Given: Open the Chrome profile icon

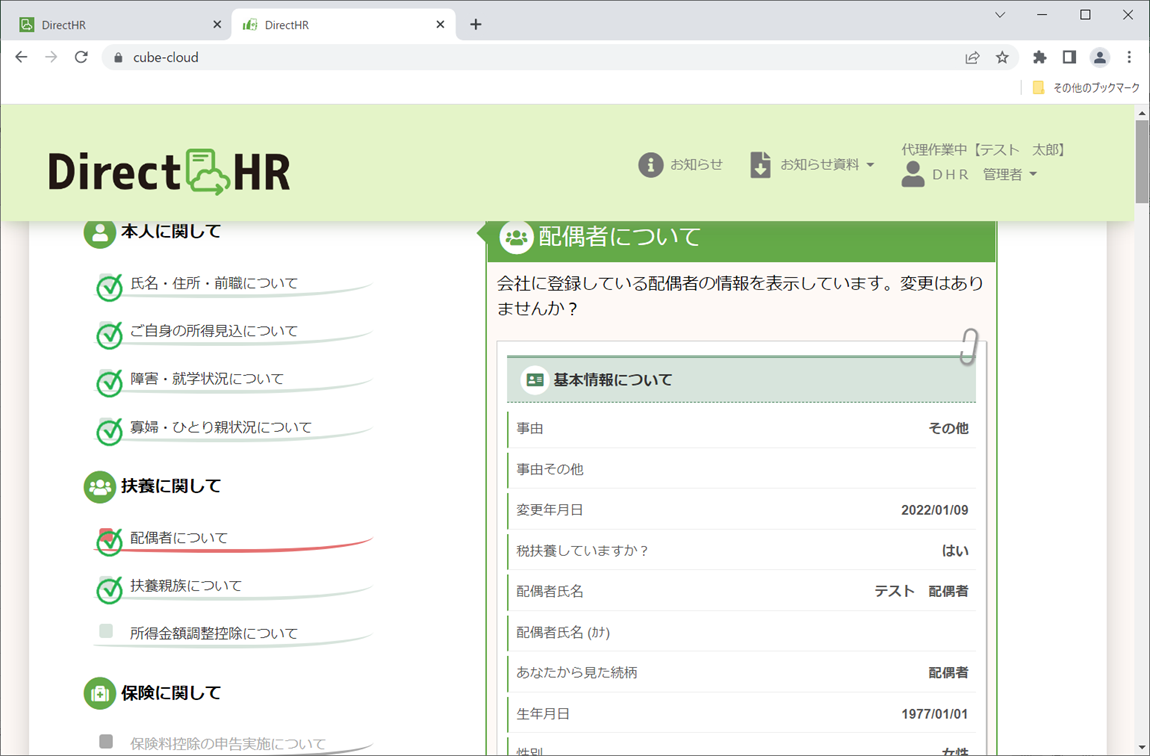Looking at the screenshot, I should [x=1099, y=57].
